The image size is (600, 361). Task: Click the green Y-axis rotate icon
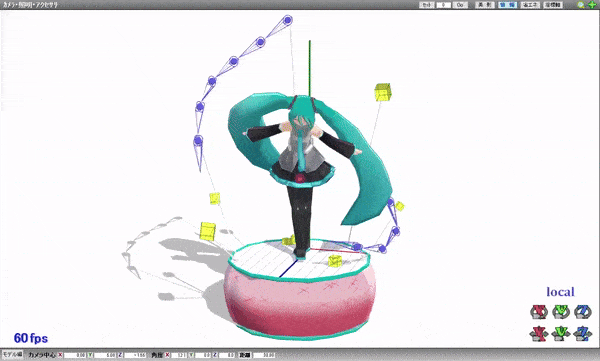coord(561,312)
